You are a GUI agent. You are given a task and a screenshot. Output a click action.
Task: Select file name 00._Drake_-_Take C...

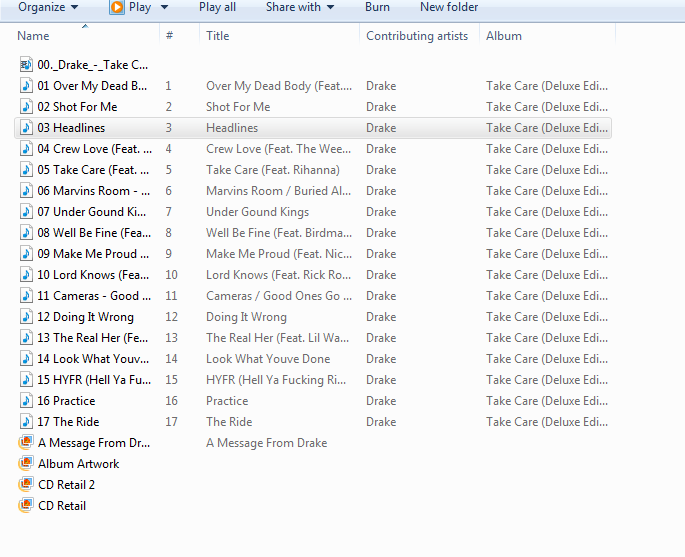click(x=93, y=65)
